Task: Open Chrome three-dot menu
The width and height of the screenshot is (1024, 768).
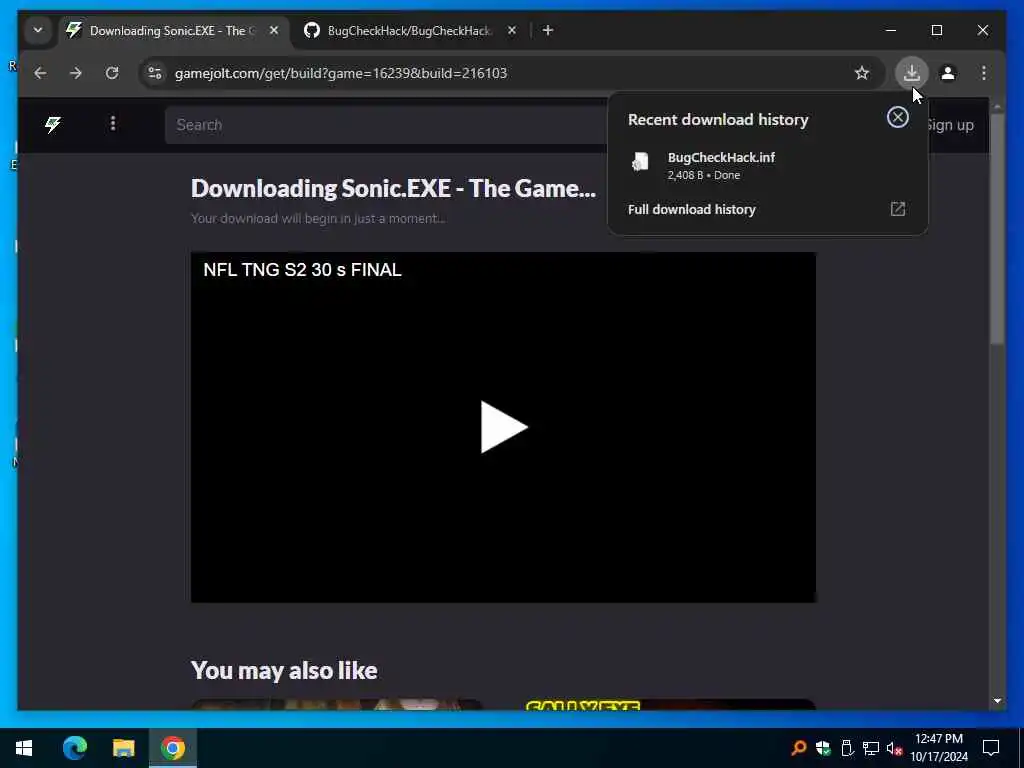Action: [984, 73]
